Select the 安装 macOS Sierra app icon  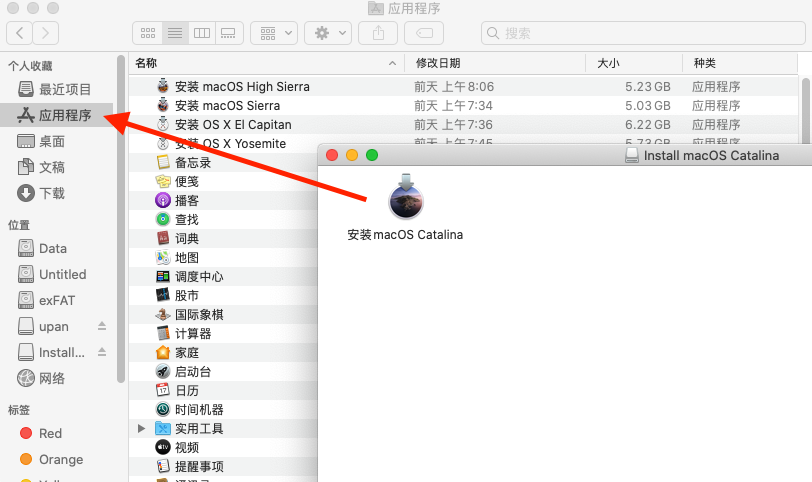[163, 105]
